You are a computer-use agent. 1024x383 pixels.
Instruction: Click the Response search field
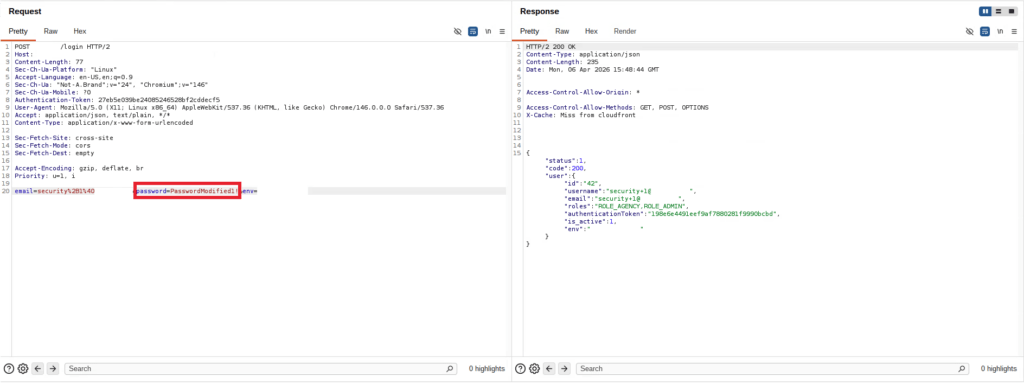point(773,369)
